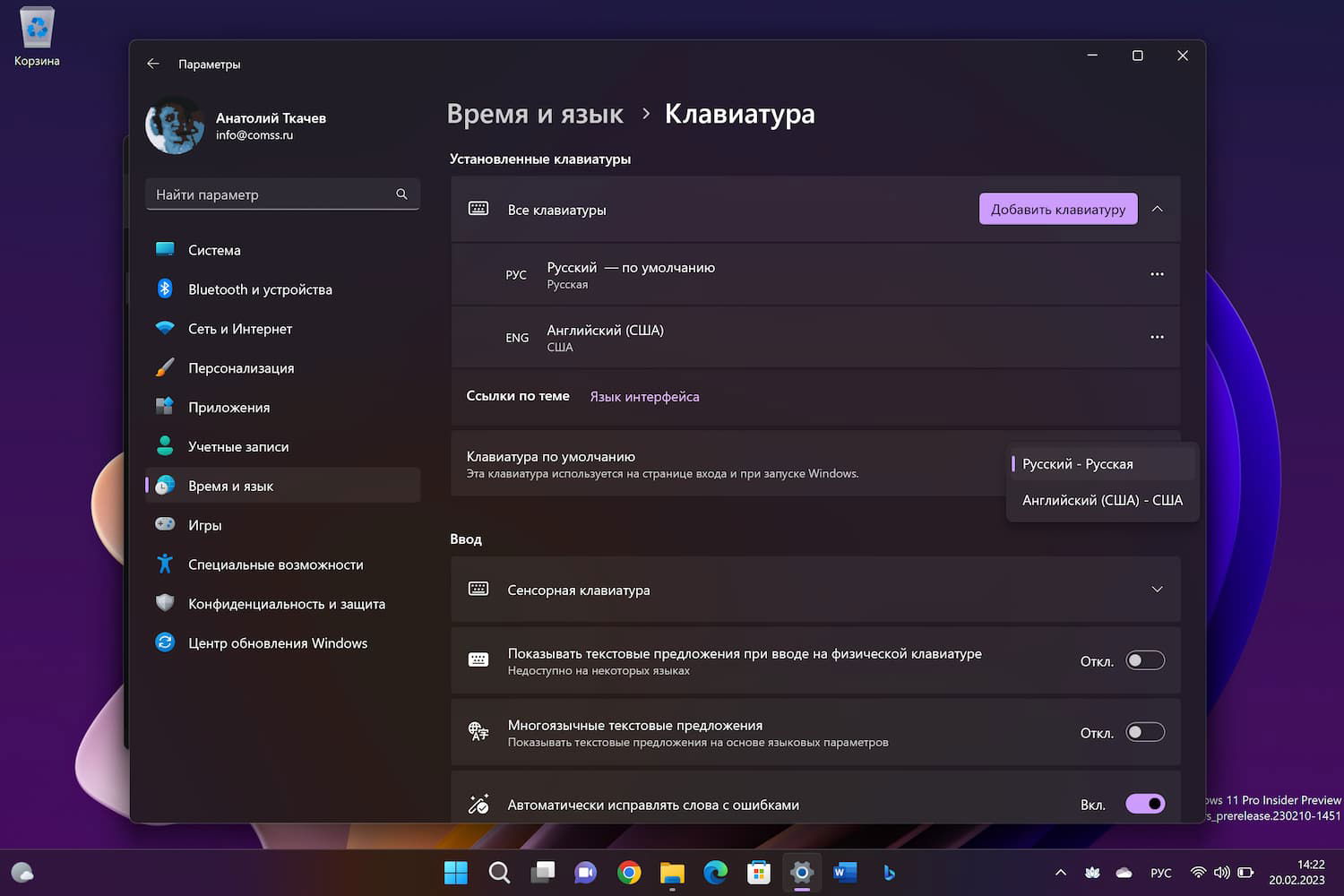Open Task View on the taskbar

pos(542,873)
